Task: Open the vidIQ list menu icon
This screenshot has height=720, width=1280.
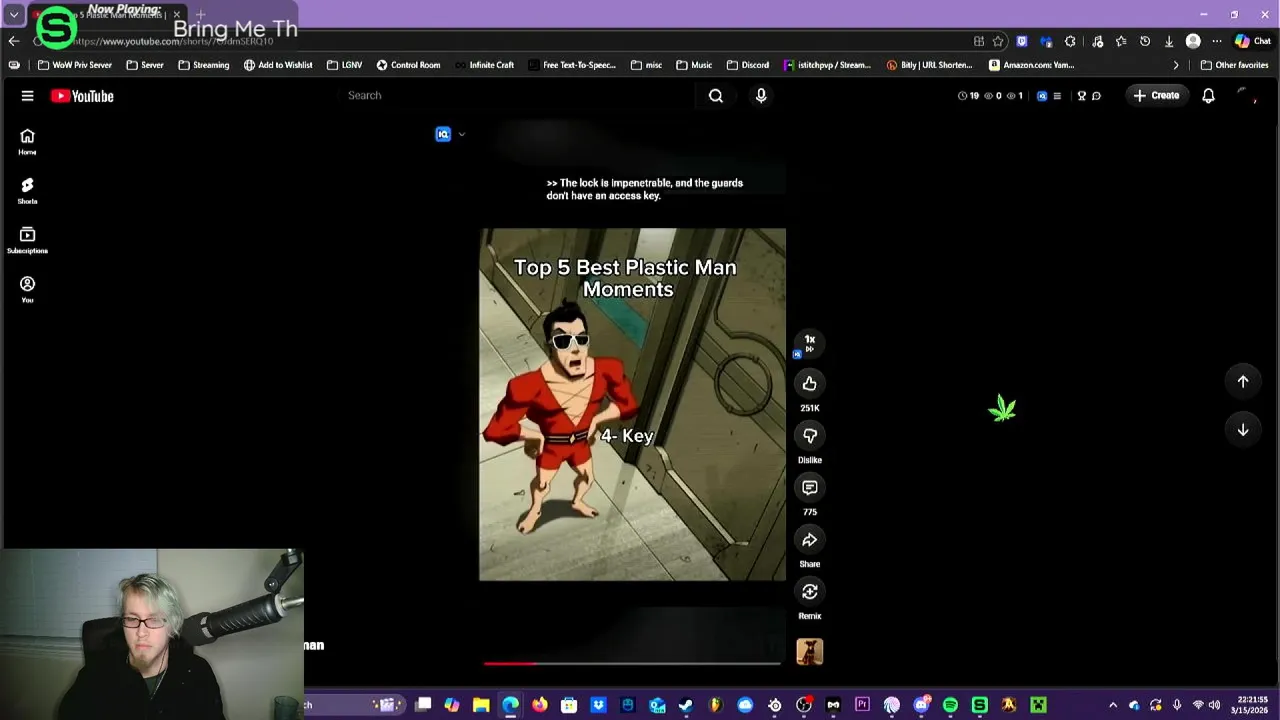Action: point(1057,96)
